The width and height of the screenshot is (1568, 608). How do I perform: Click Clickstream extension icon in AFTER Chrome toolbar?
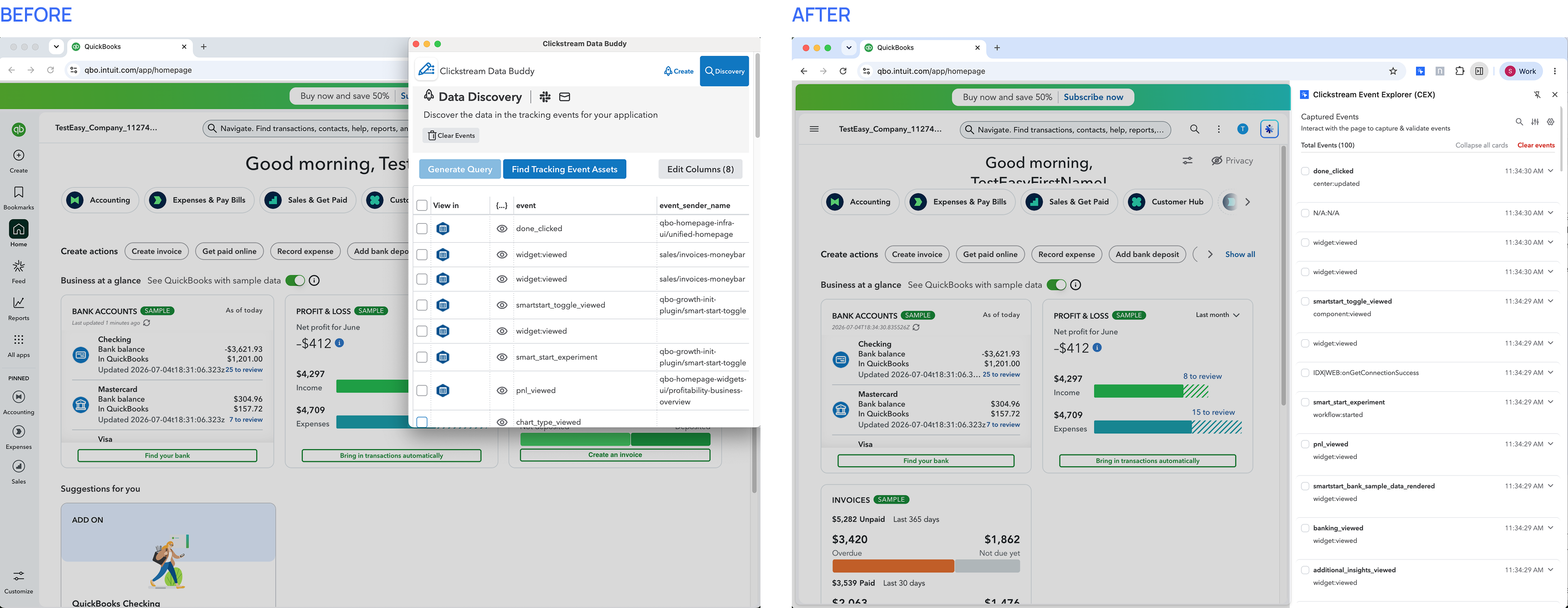[1420, 71]
